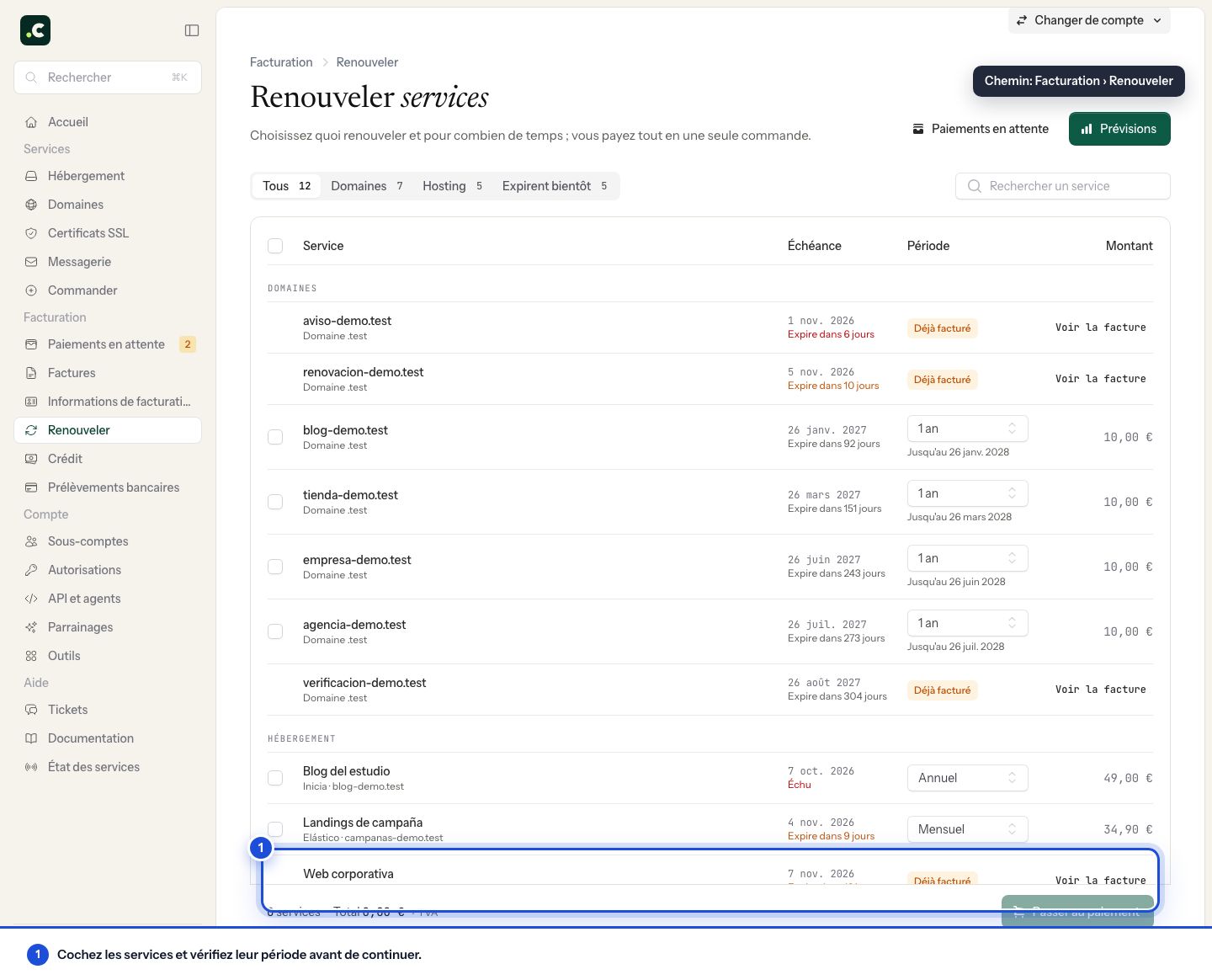Open the period dropdown for blog-demo.test

(x=968, y=429)
